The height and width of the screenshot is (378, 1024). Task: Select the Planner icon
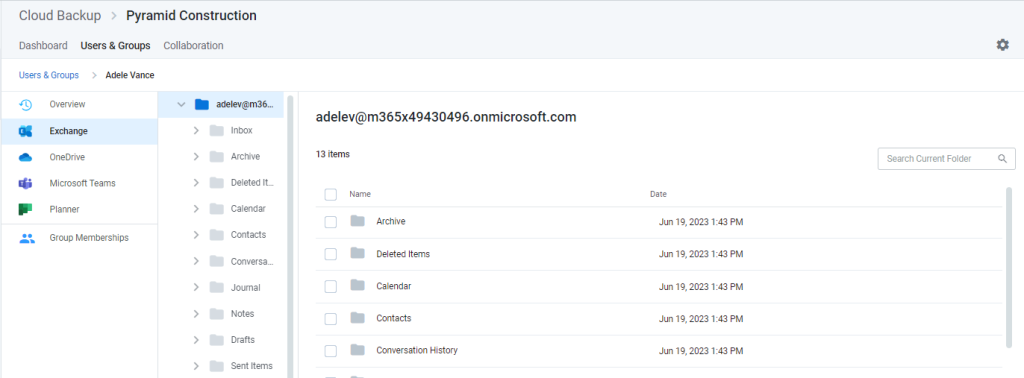click(25, 210)
